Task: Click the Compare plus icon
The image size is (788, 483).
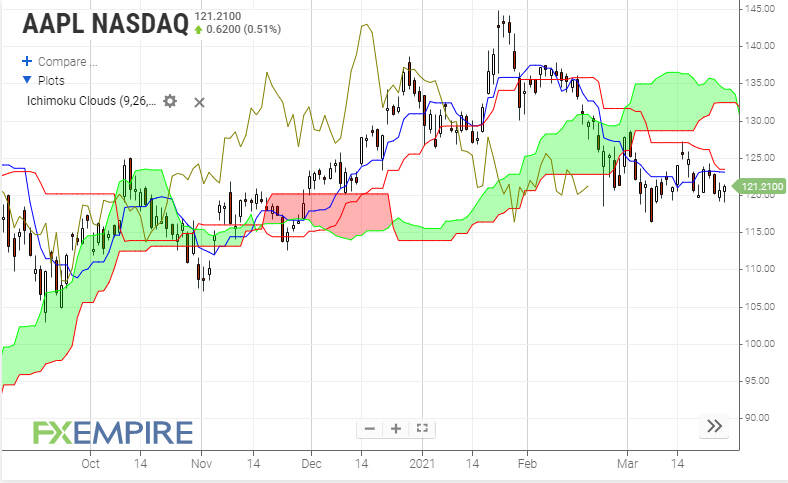Action: tap(27, 61)
